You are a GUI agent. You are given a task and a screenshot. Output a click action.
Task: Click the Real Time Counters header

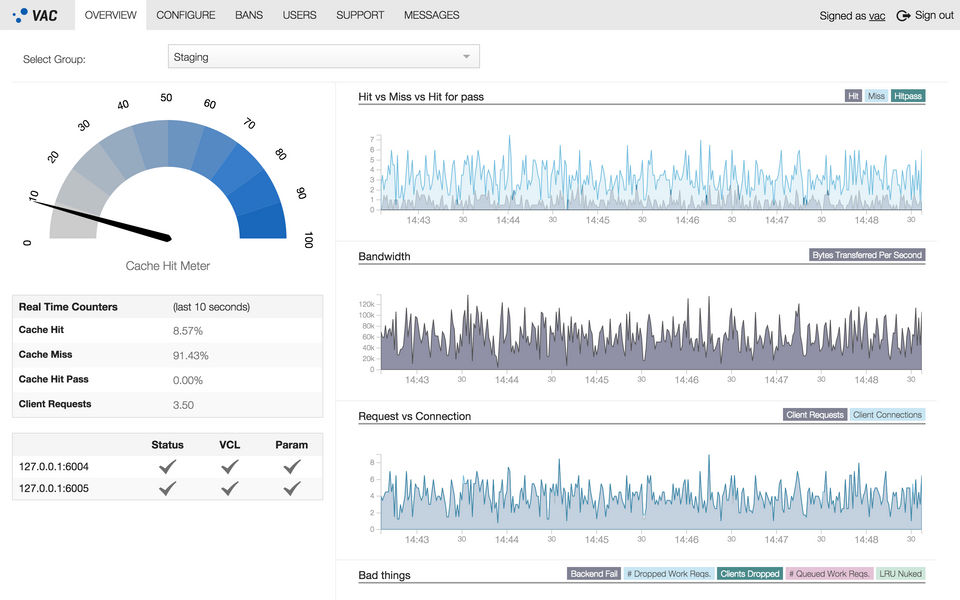point(68,307)
